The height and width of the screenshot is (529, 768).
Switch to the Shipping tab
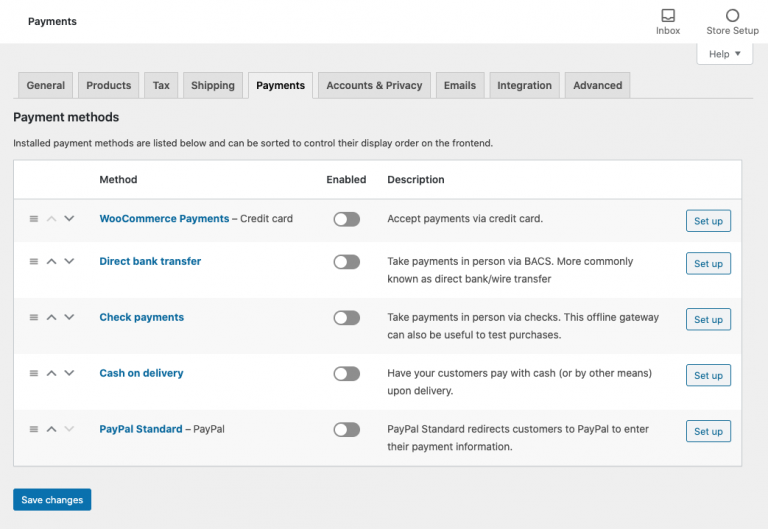pos(213,85)
